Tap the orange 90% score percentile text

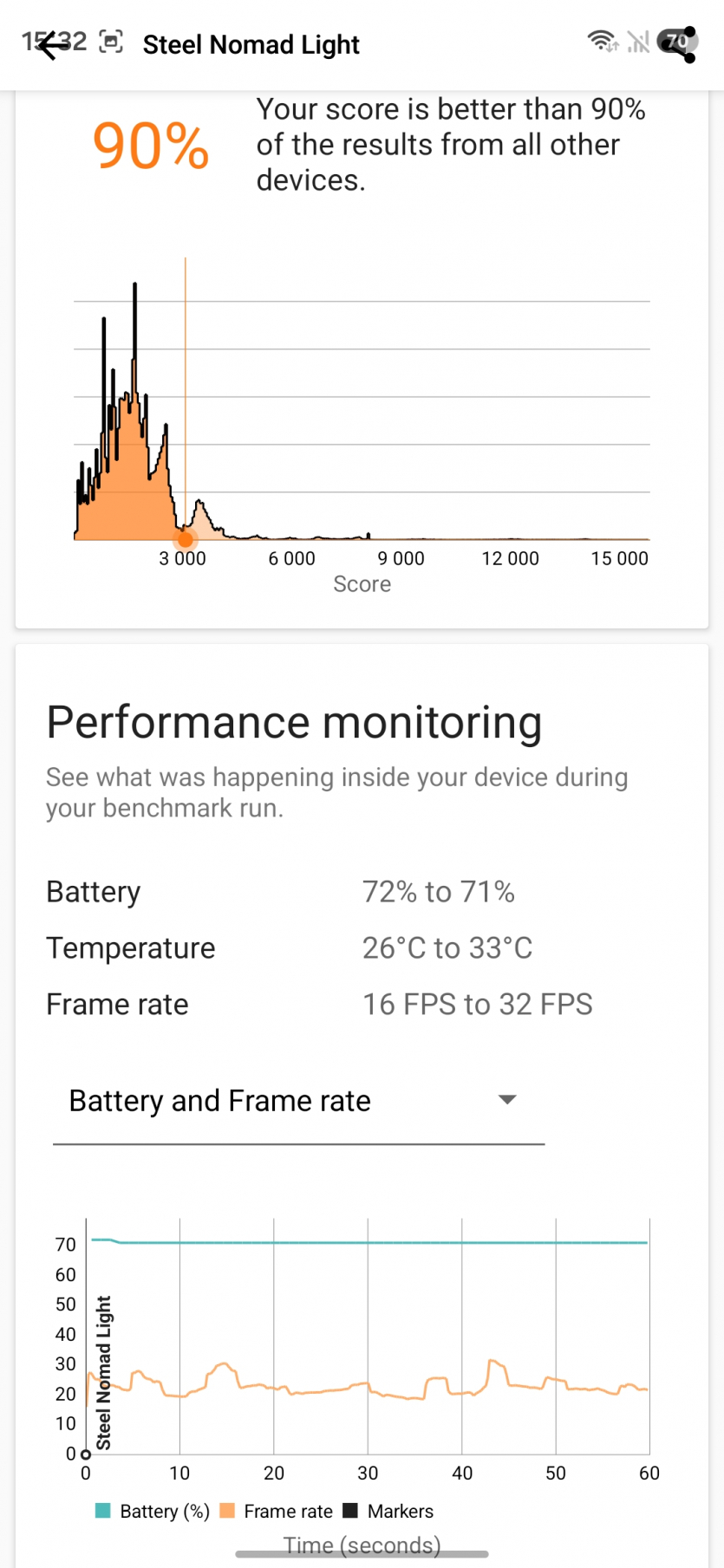pyautogui.click(x=151, y=146)
